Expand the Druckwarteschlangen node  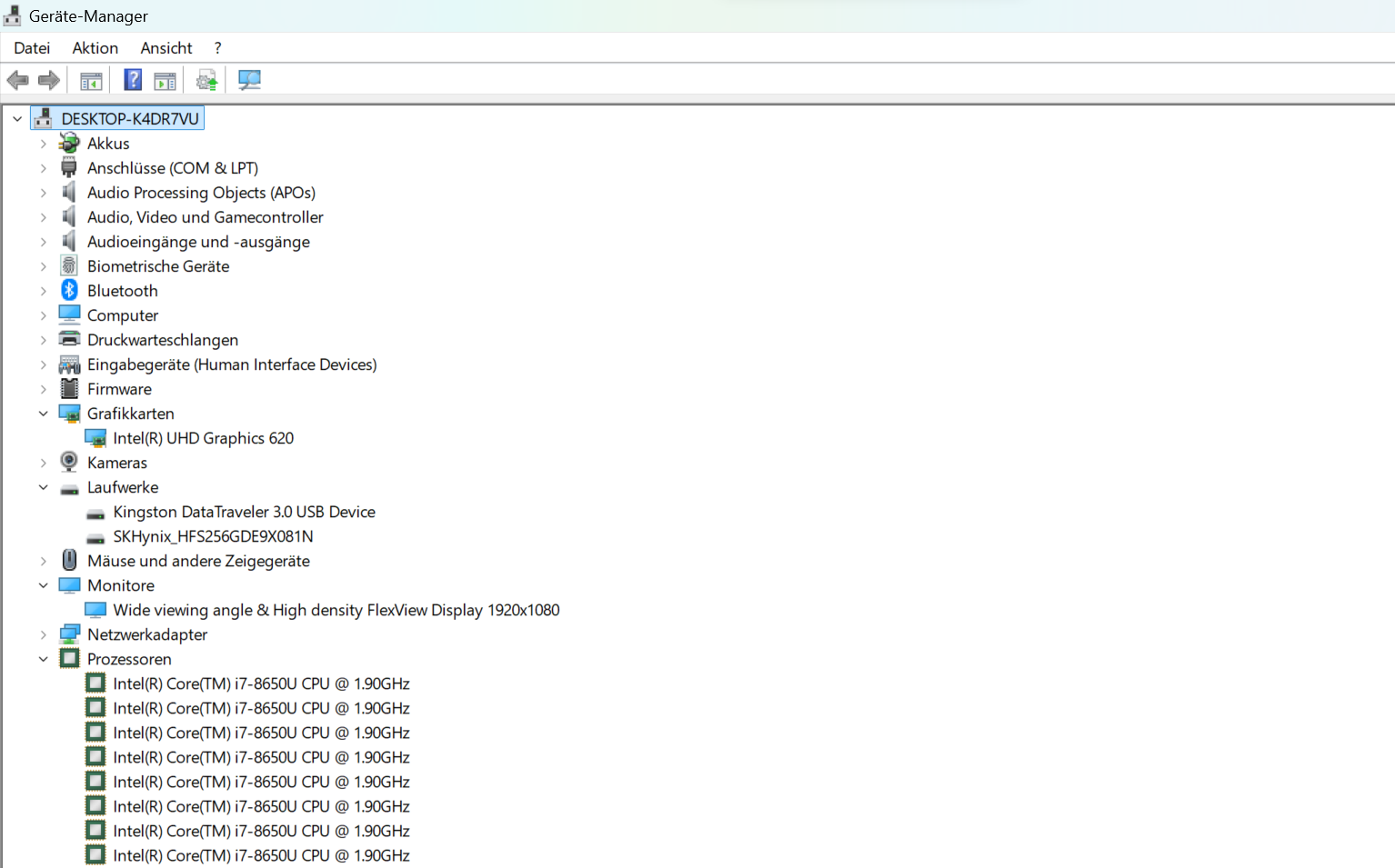[44, 340]
